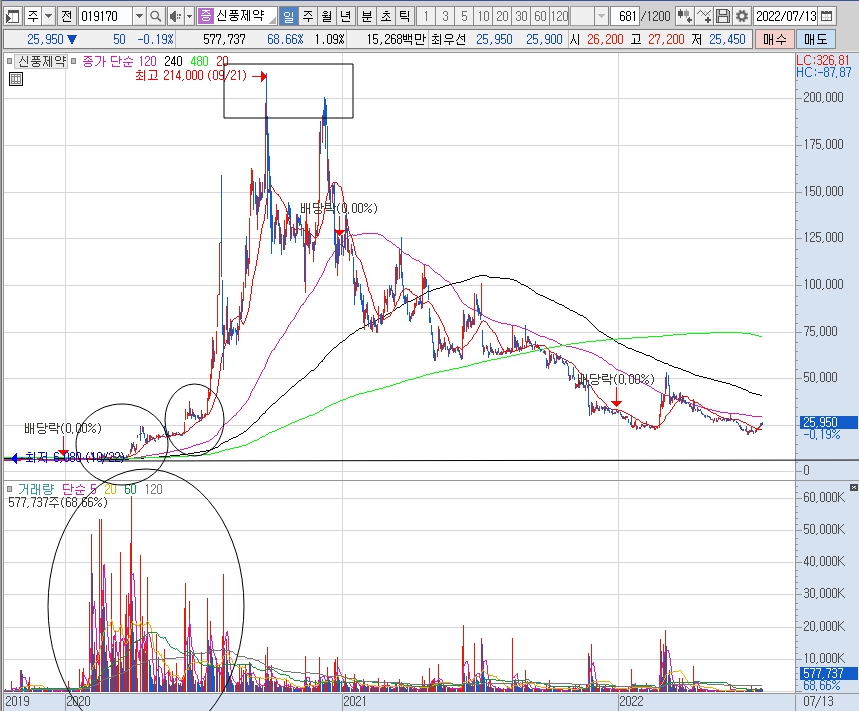
Task: Select the 분 minute chart period
Action: tap(366, 16)
